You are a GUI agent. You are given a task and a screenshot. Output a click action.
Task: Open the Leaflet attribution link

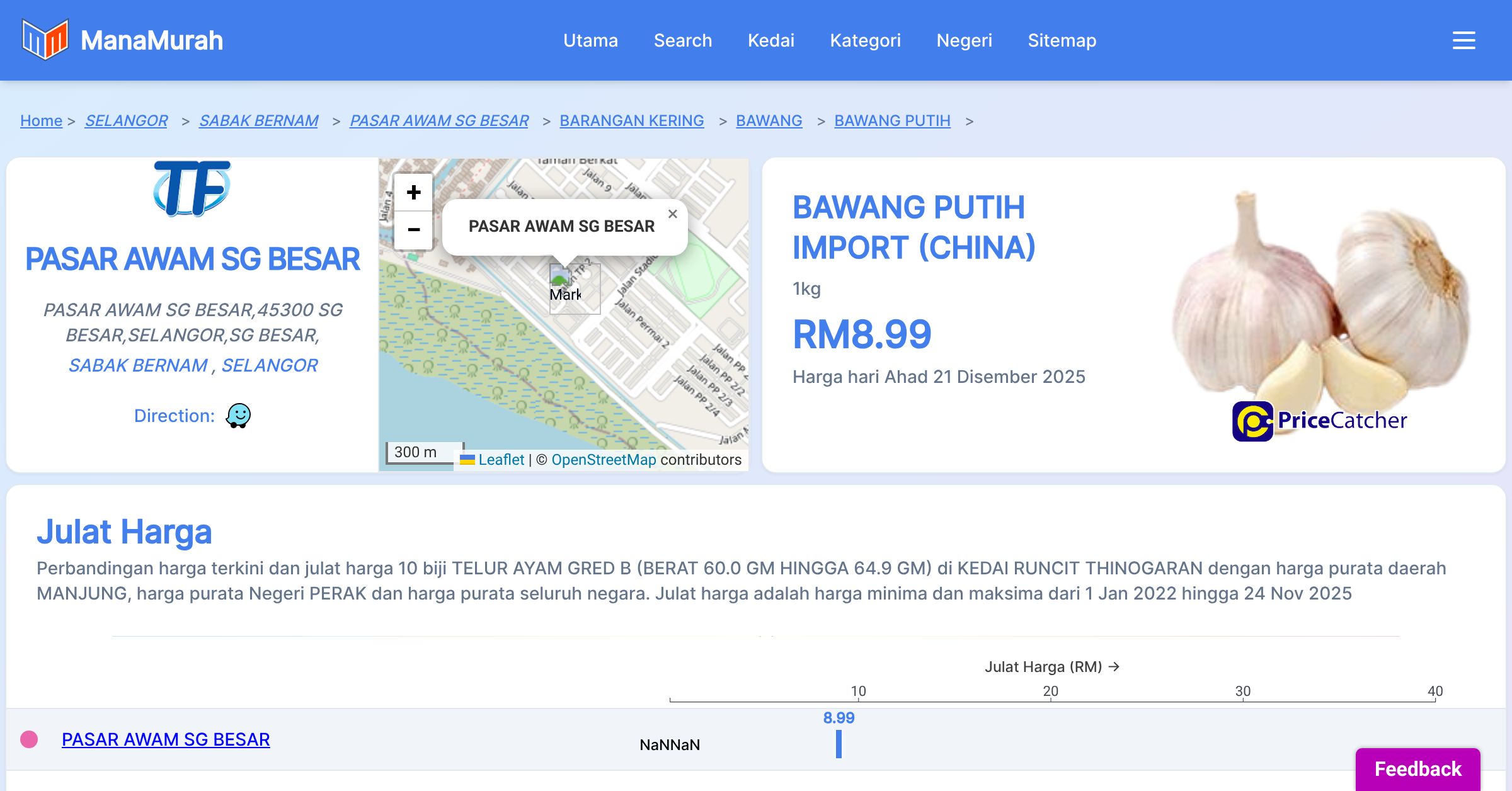(x=501, y=460)
